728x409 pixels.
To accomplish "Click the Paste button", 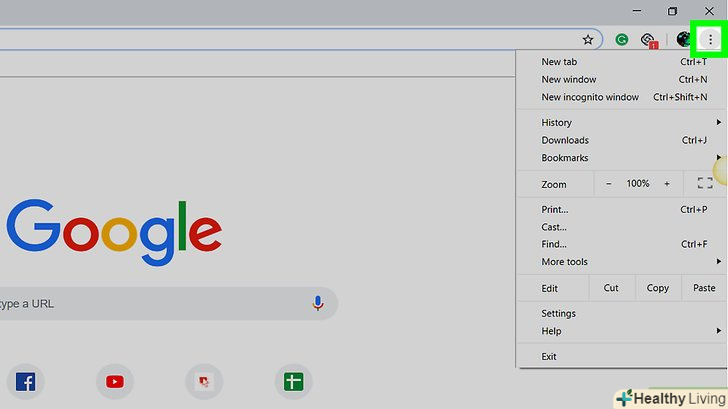I will point(704,288).
